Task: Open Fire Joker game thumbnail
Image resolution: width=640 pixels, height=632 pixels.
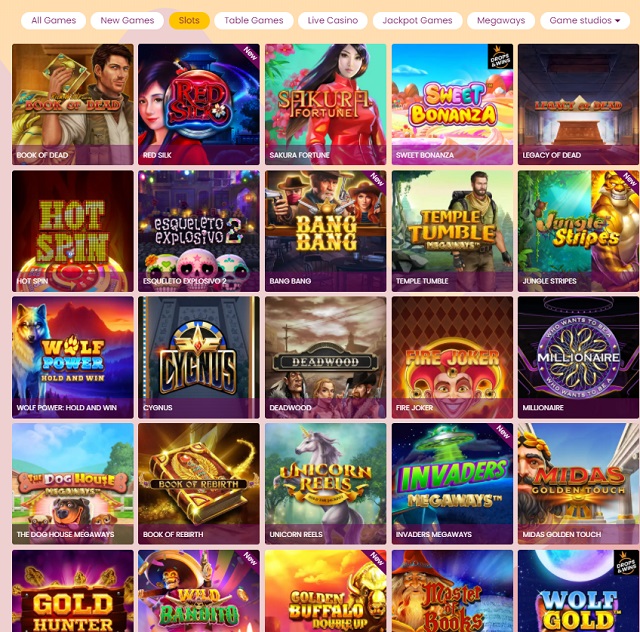Action: (452, 358)
